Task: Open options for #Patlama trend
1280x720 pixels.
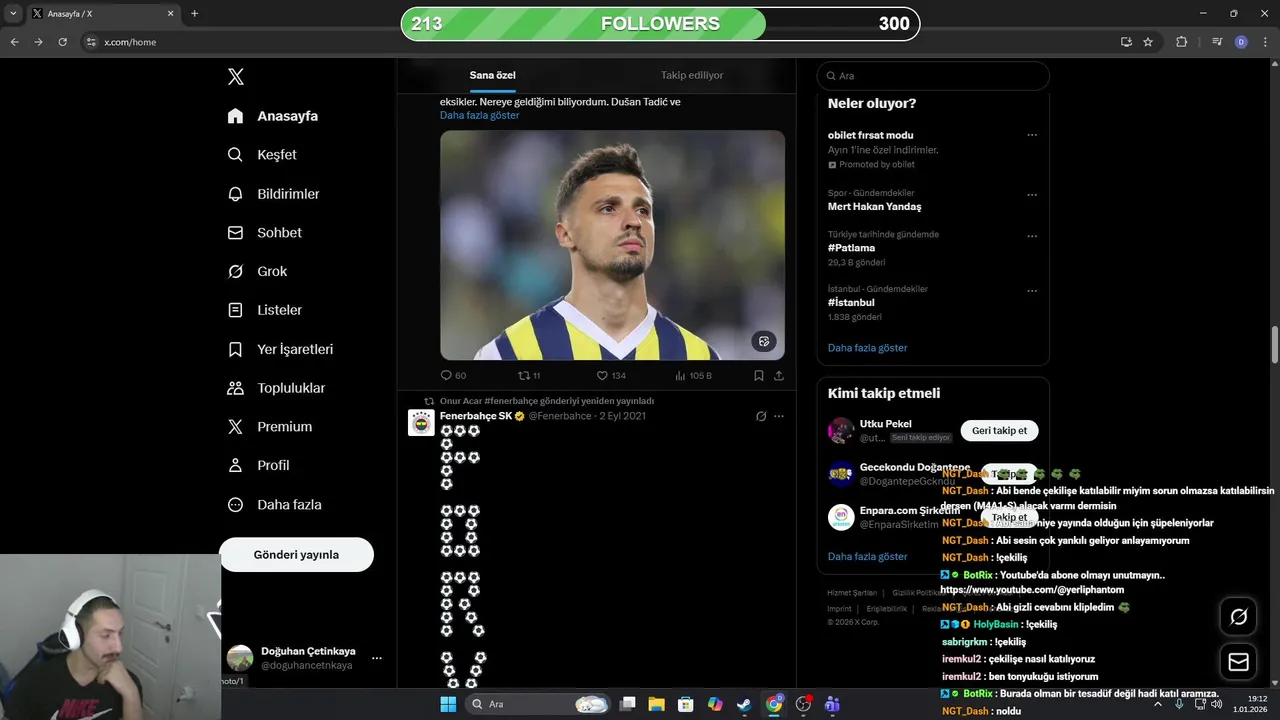Action: pyautogui.click(x=1032, y=236)
